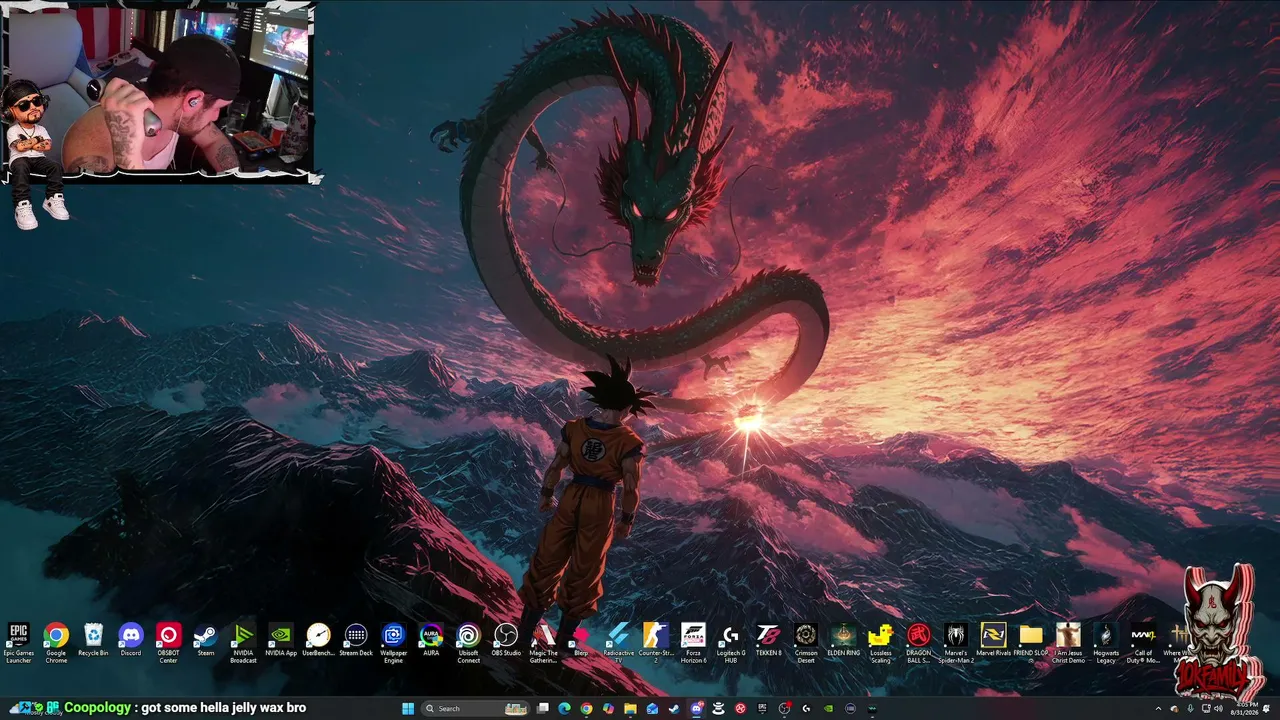Select the Crimson Desert desktop shortcut
This screenshot has height=720, width=1280.
tap(806, 643)
